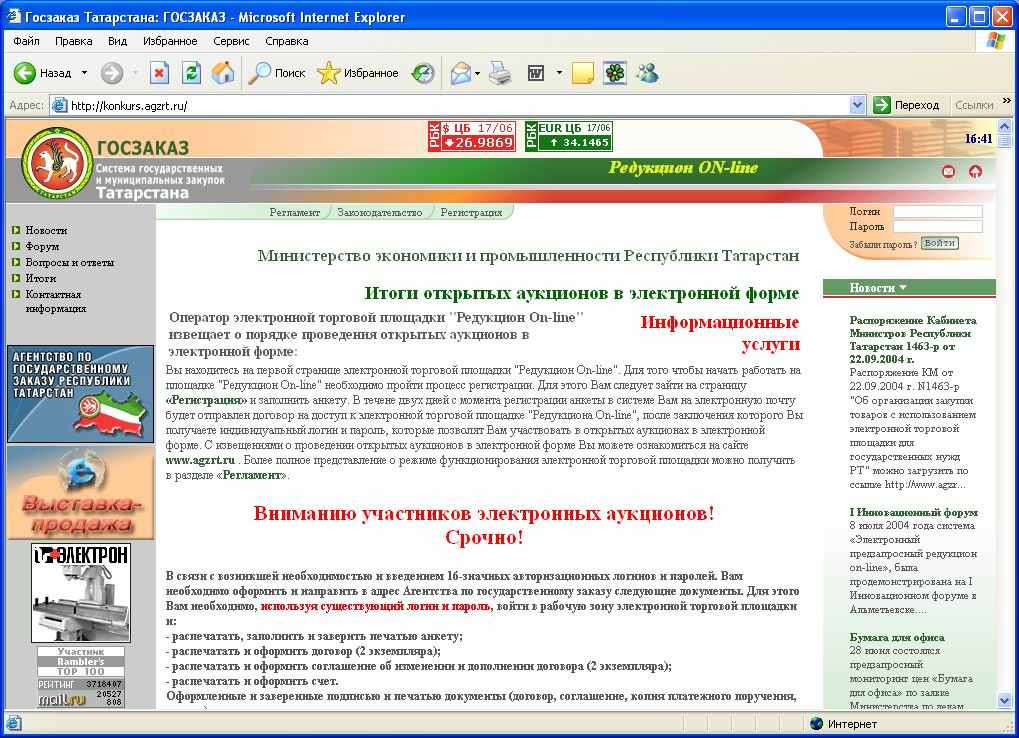Screen dimensions: 1019x738
Task: Click the address bar URL field
Action: pyautogui.click(x=448, y=105)
